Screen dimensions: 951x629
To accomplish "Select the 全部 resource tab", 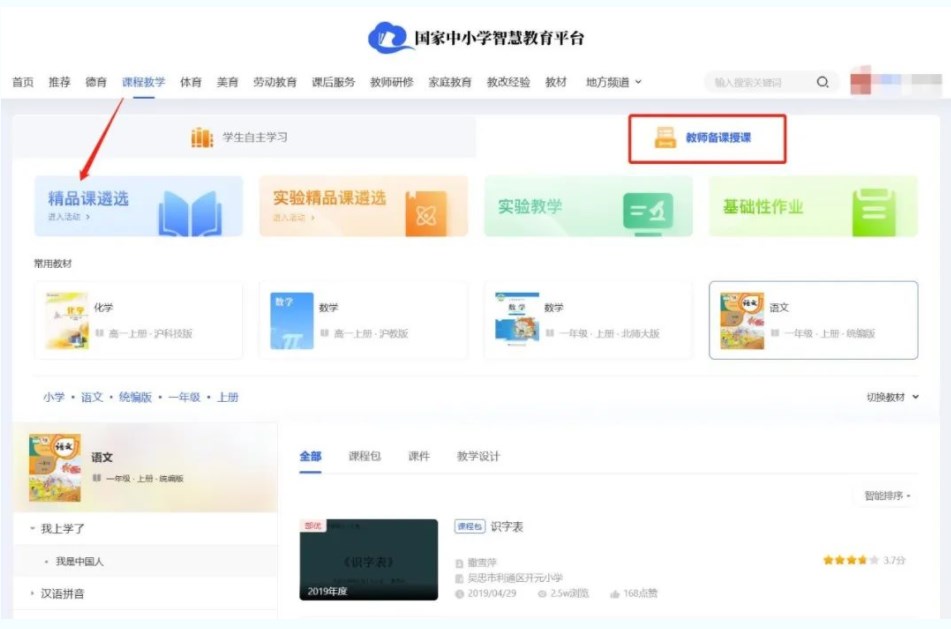I will 310,456.
